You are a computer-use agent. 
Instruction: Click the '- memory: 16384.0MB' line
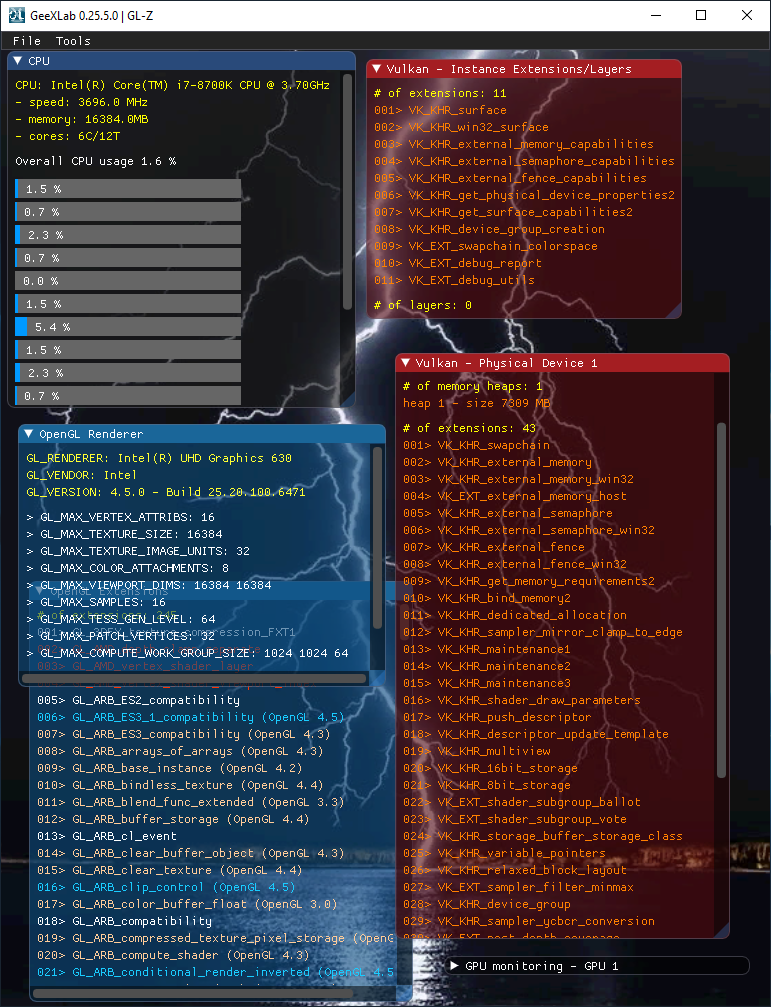point(82,119)
